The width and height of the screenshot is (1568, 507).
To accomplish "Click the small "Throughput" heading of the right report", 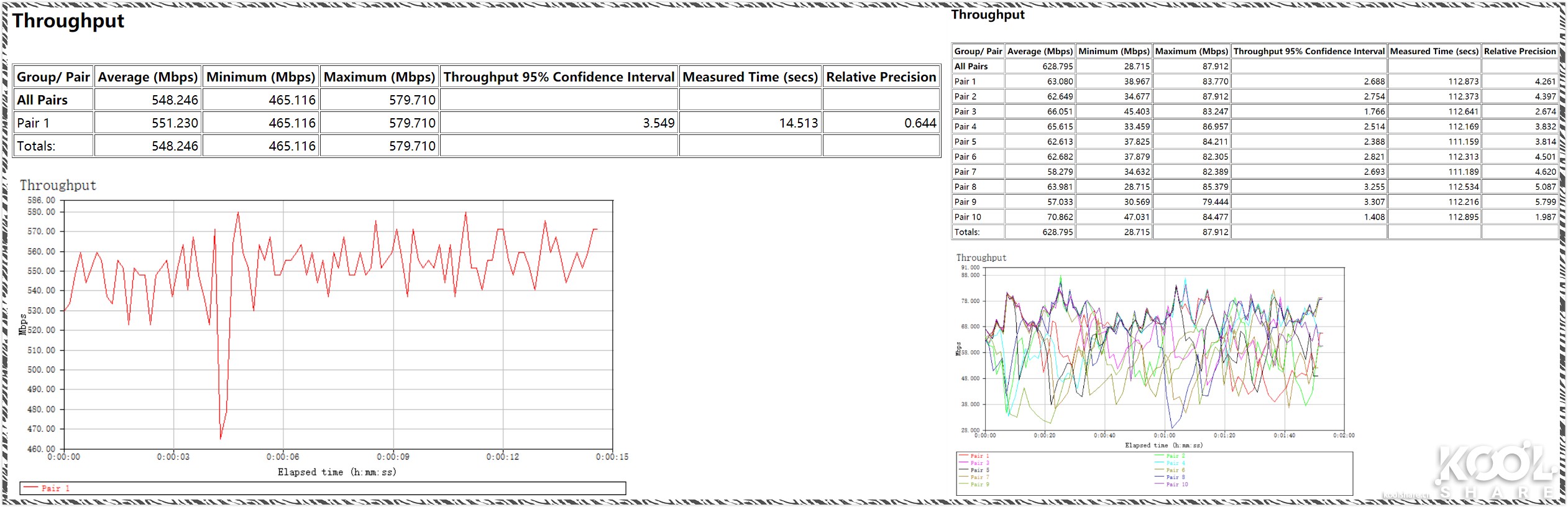I will (988, 15).
